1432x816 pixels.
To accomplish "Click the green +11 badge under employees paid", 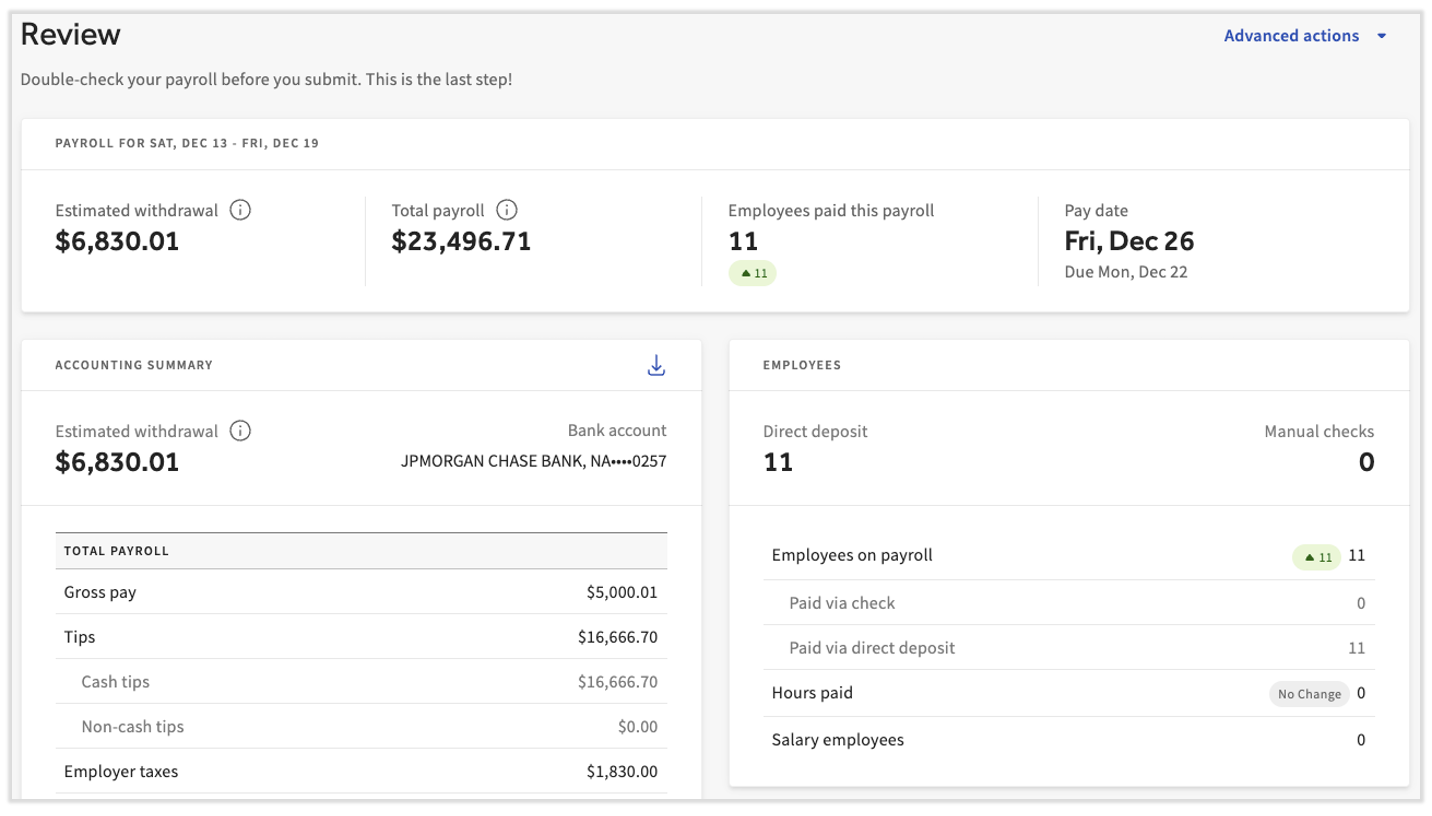I will point(752,272).
